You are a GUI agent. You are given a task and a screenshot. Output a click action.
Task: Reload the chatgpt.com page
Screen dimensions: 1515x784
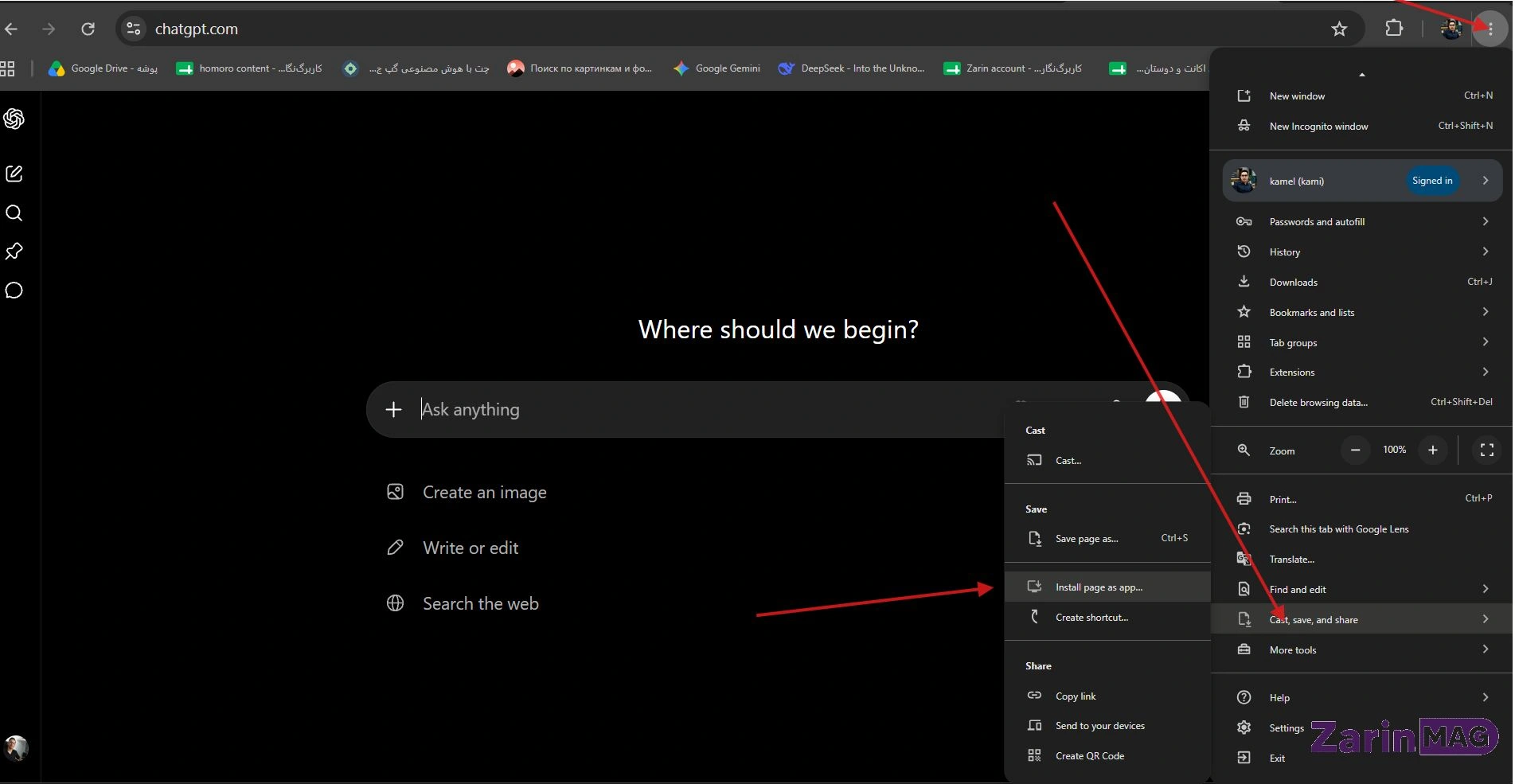pos(88,29)
